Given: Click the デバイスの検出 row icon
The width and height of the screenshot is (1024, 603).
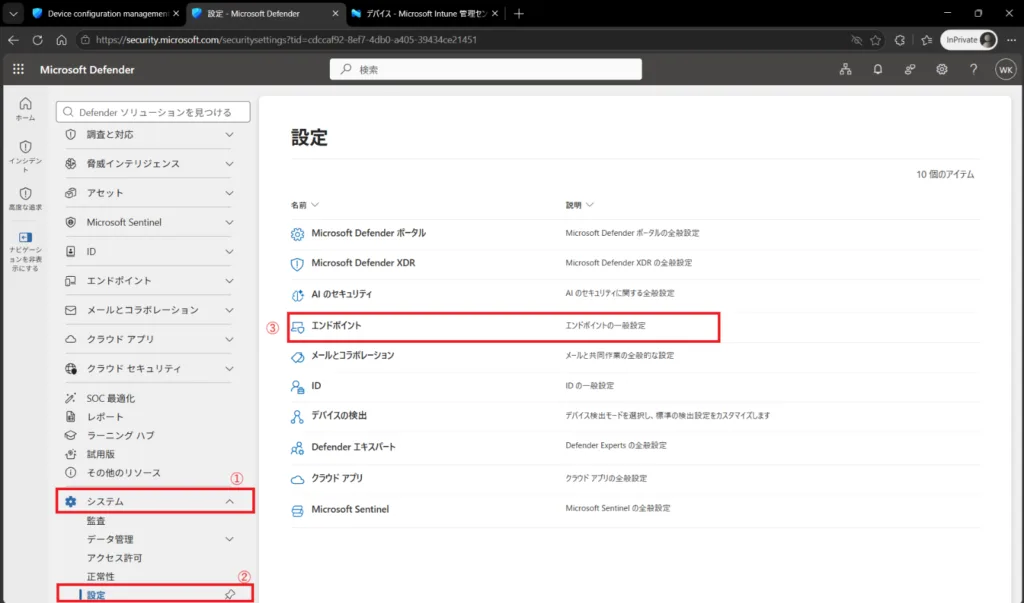Looking at the screenshot, I should (297, 417).
